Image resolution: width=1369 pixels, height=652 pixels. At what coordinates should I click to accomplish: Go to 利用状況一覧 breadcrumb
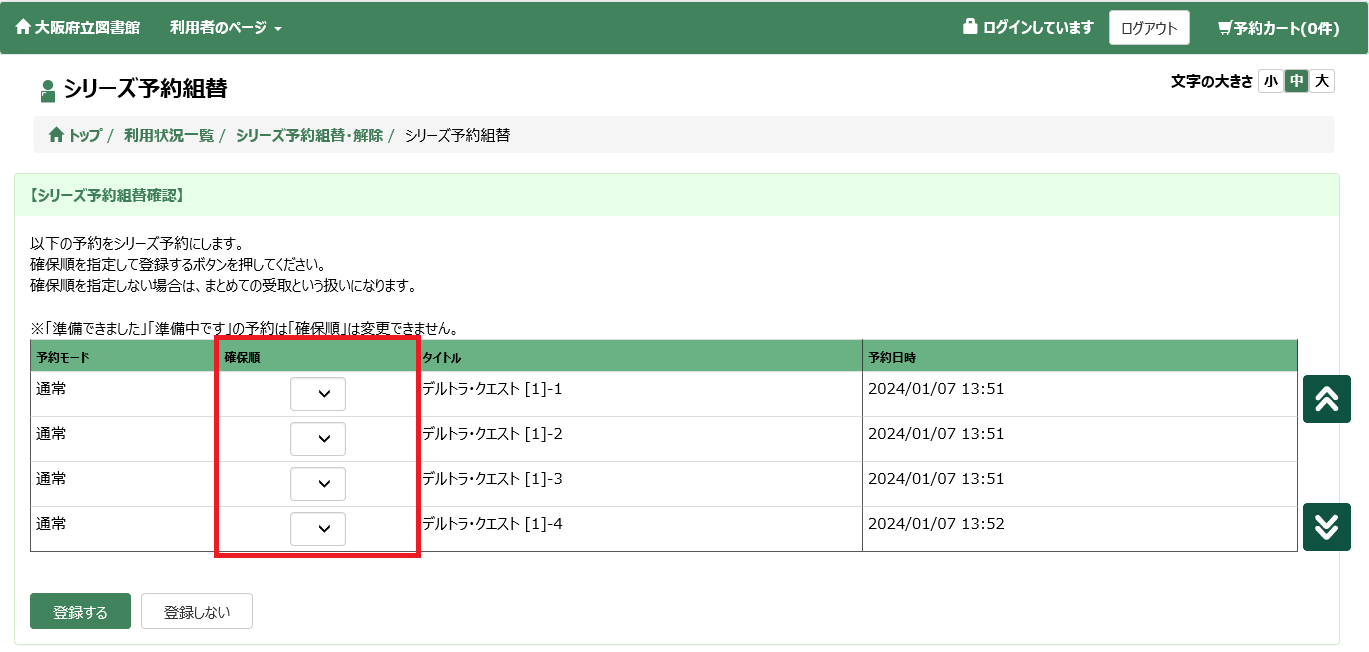[169, 135]
